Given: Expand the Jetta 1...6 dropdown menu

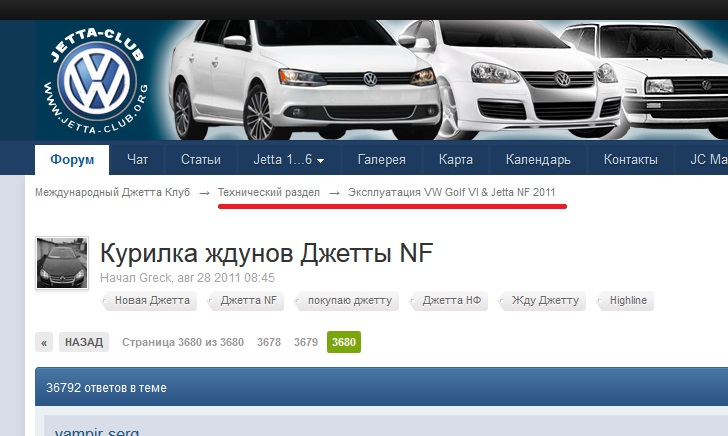Looking at the screenshot, I should coord(288,160).
